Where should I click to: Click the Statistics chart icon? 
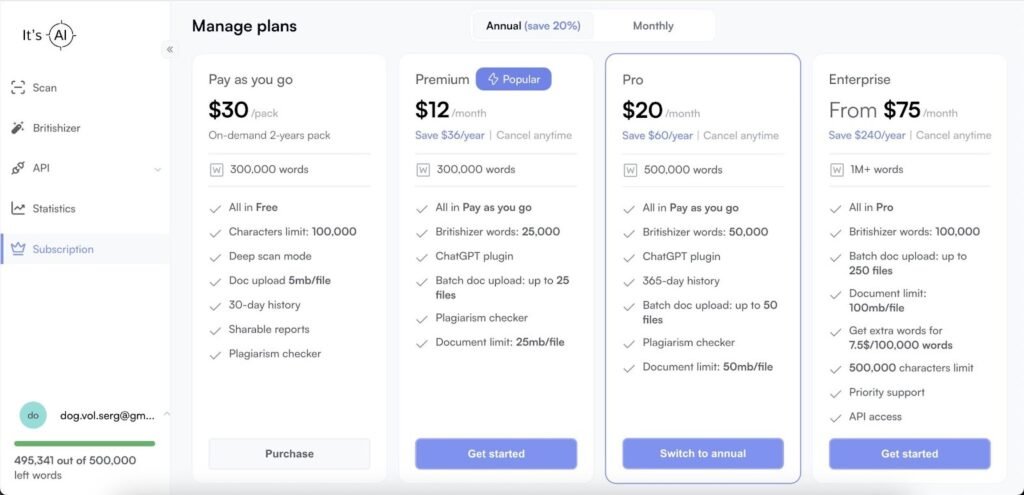pyautogui.click(x=18, y=209)
